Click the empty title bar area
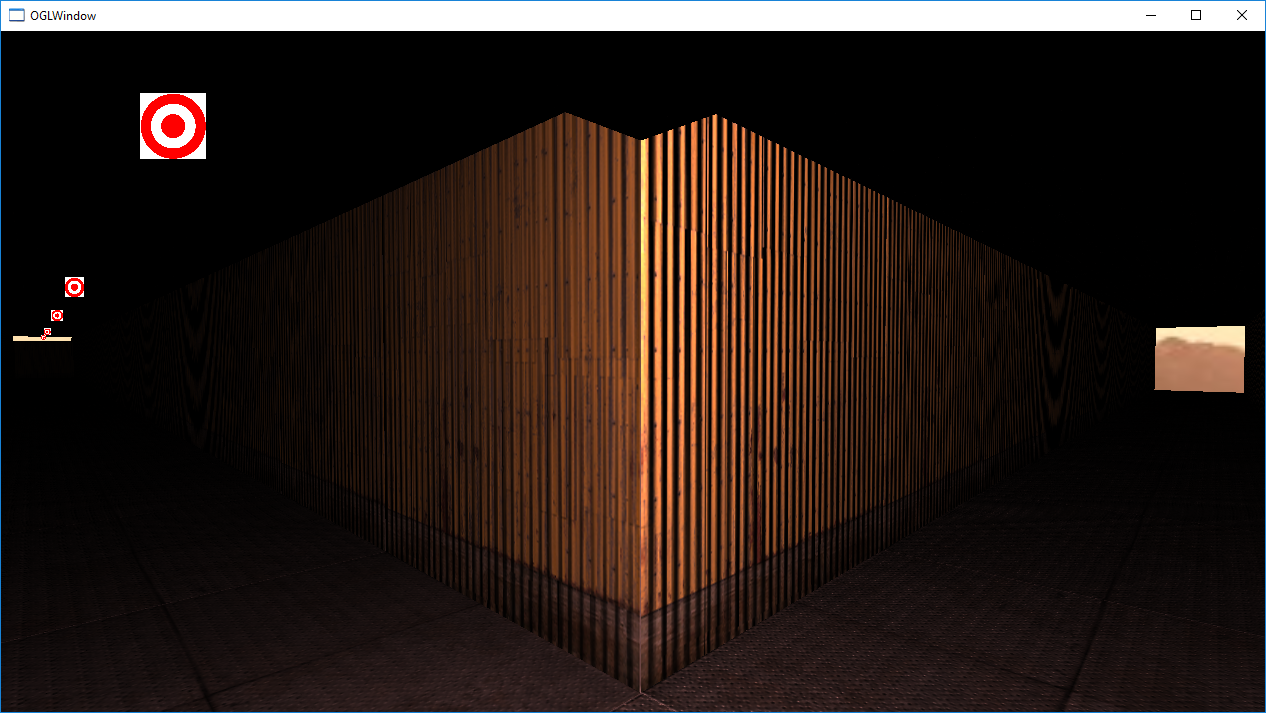The image size is (1266, 713). coord(600,15)
